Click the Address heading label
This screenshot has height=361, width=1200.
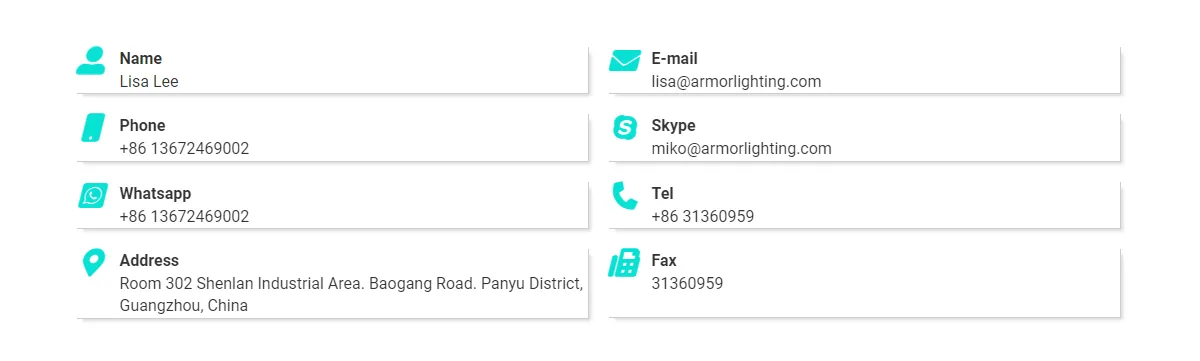tap(149, 260)
